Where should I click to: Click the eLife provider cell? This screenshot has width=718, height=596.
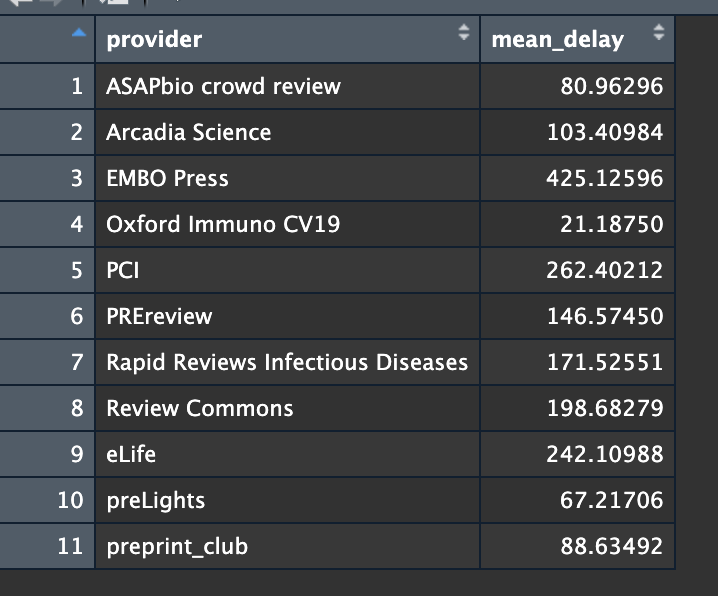point(131,454)
